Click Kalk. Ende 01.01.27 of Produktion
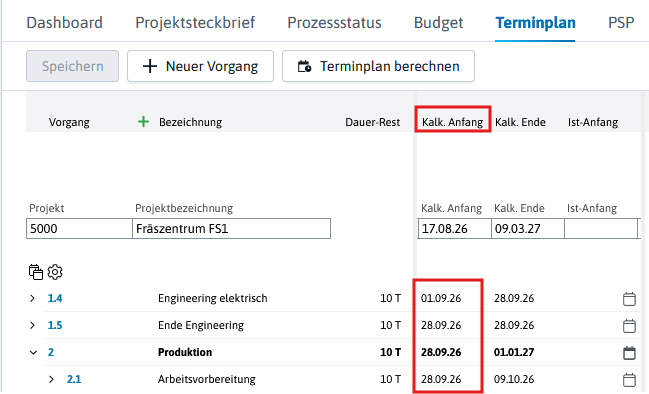This screenshot has width=649, height=394. (x=514, y=352)
